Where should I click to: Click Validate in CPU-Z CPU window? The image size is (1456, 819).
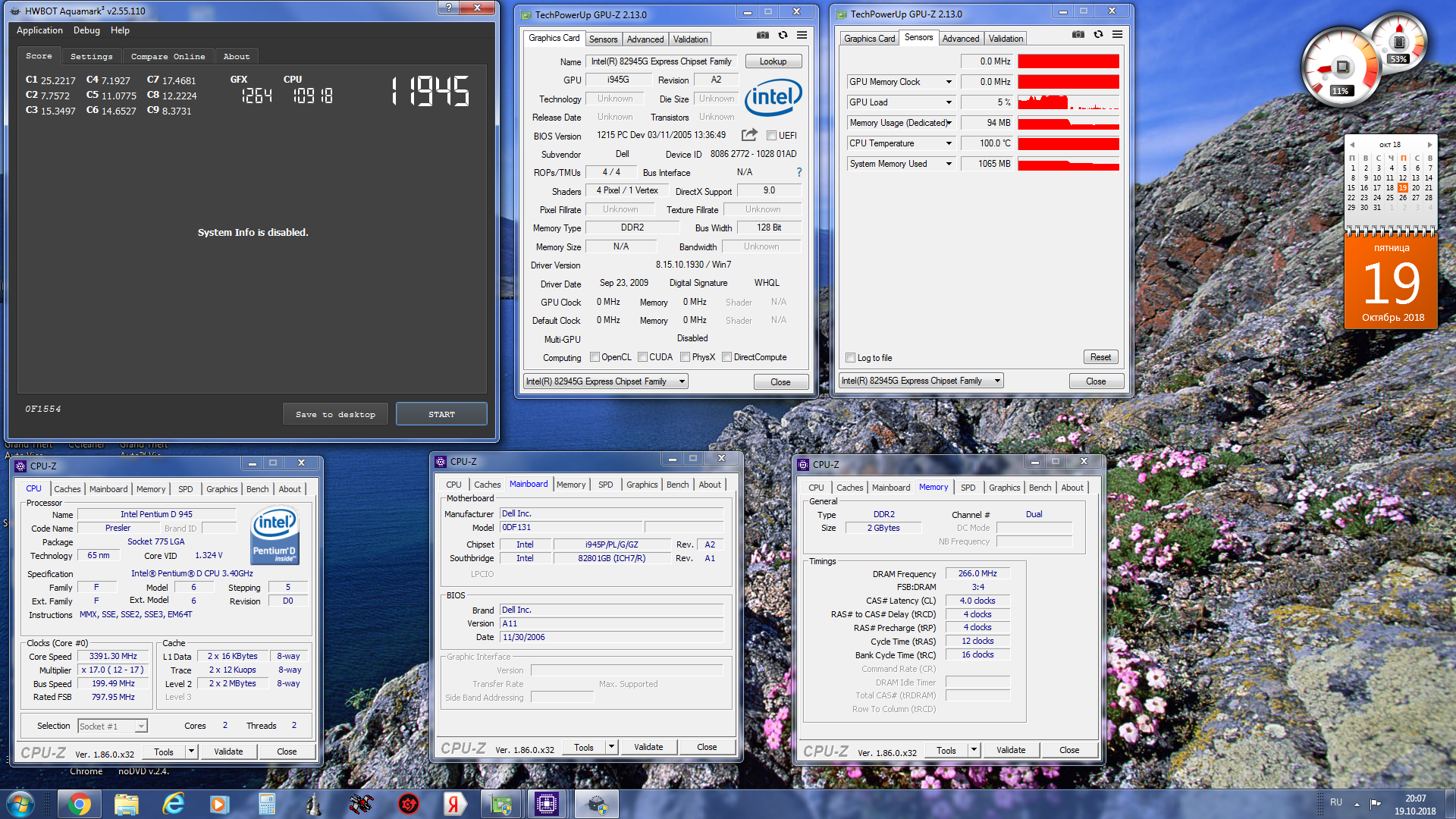coord(228,752)
